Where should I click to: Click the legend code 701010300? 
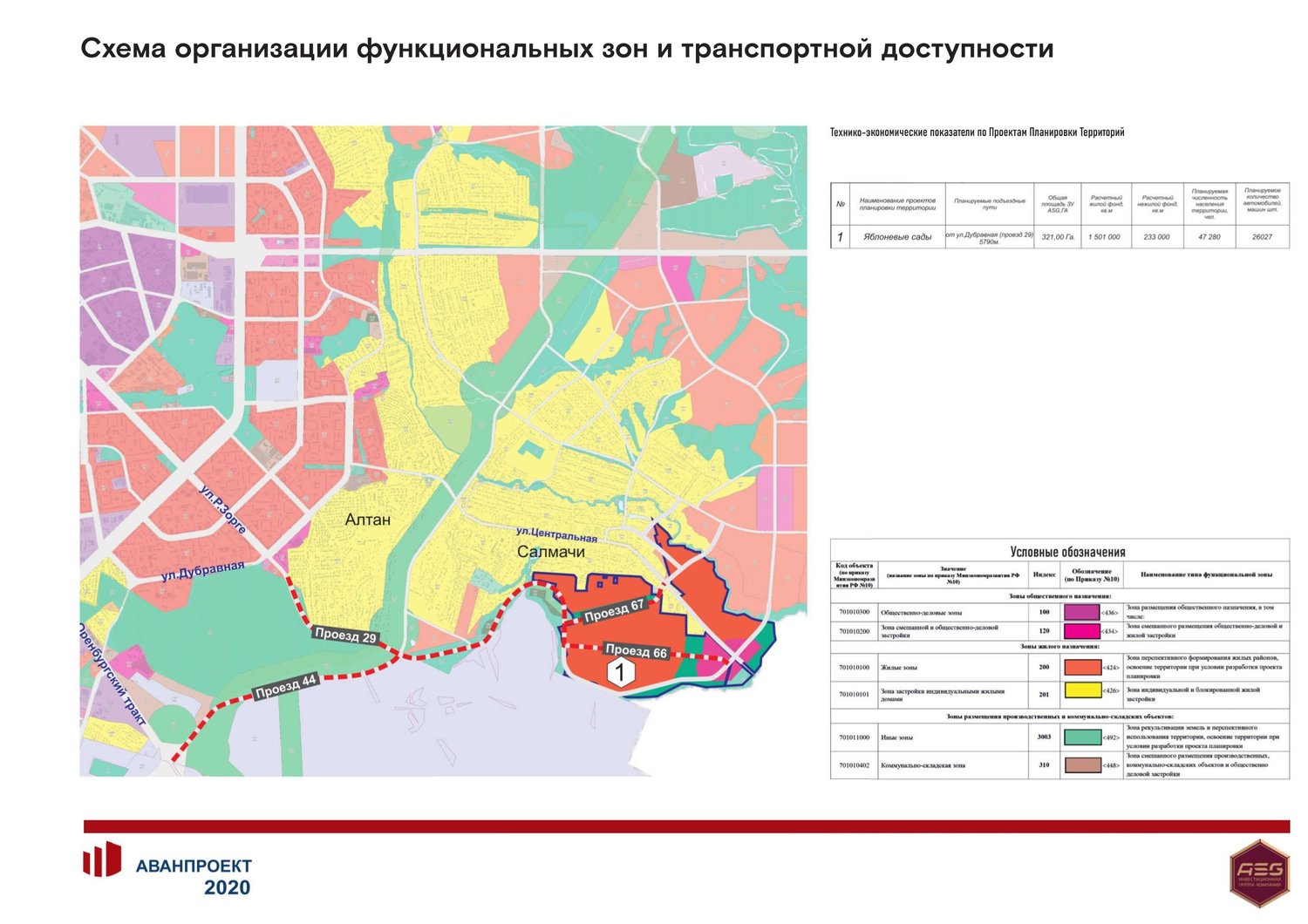click(855, 612)
